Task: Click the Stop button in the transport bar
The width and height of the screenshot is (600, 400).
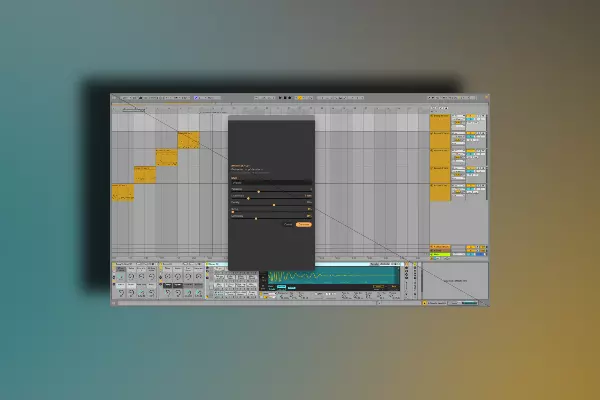Action: click(285, 98)
